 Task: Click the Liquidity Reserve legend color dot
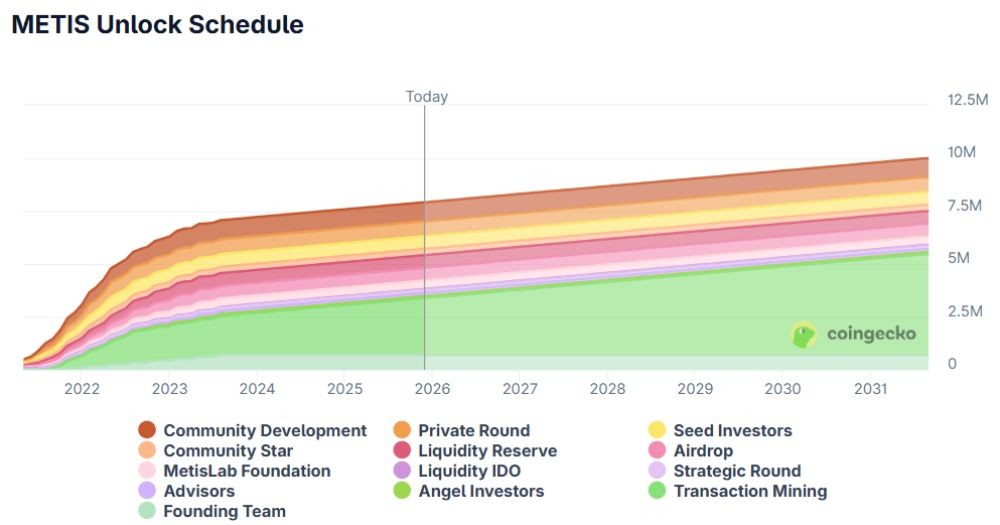tap(402, 451)
